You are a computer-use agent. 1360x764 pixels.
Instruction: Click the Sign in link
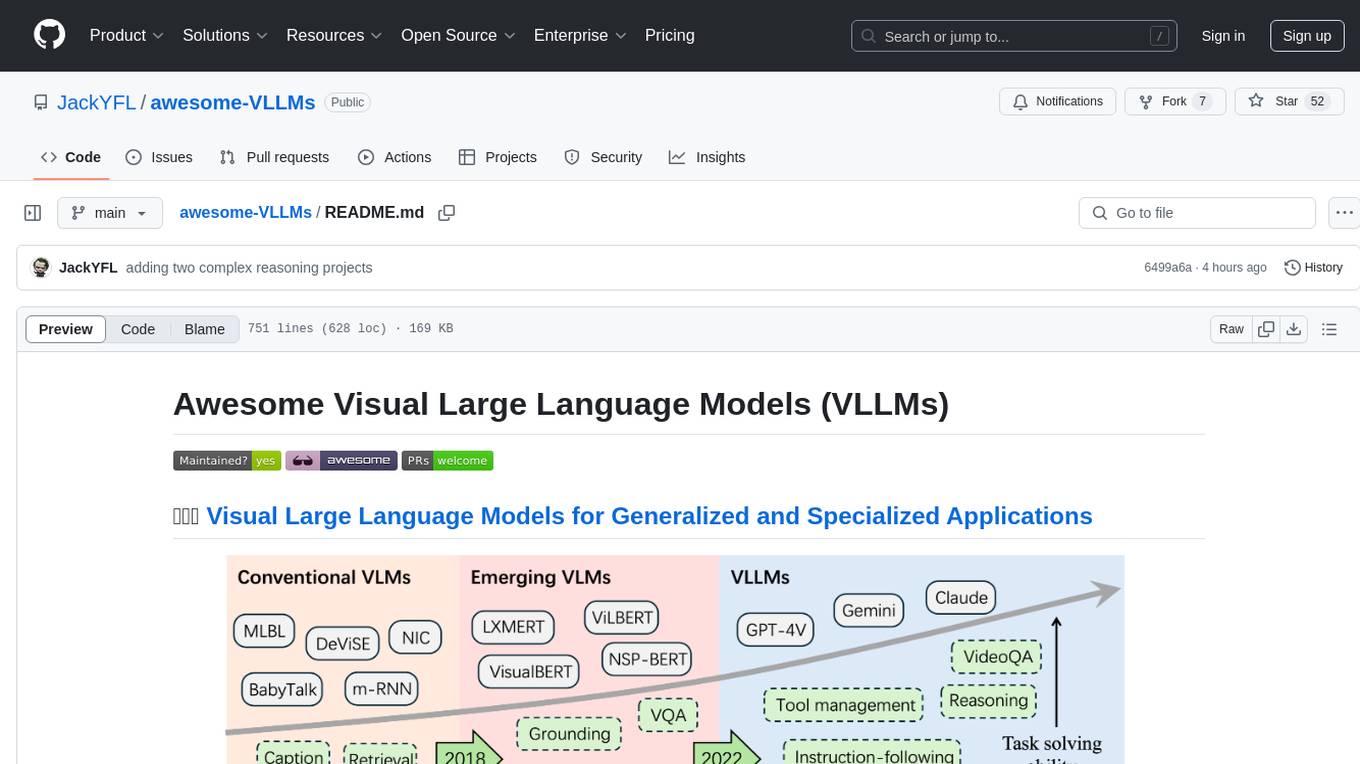(x=1223, y=36)
